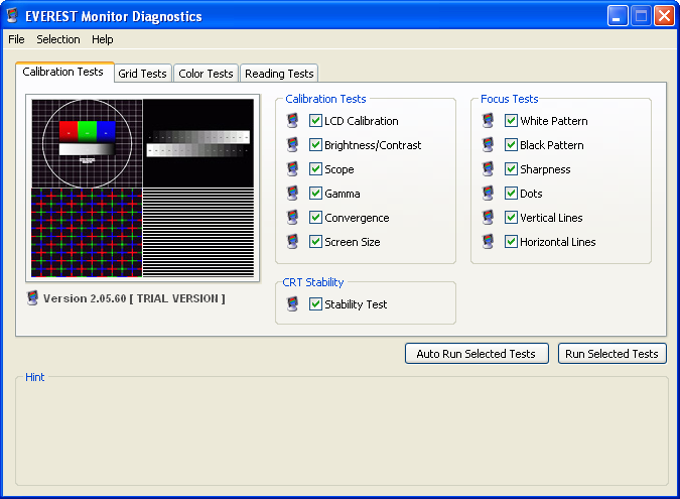
Task: Close the EVEREST Monitor Diagnostics window
Action: click(664, 16)
